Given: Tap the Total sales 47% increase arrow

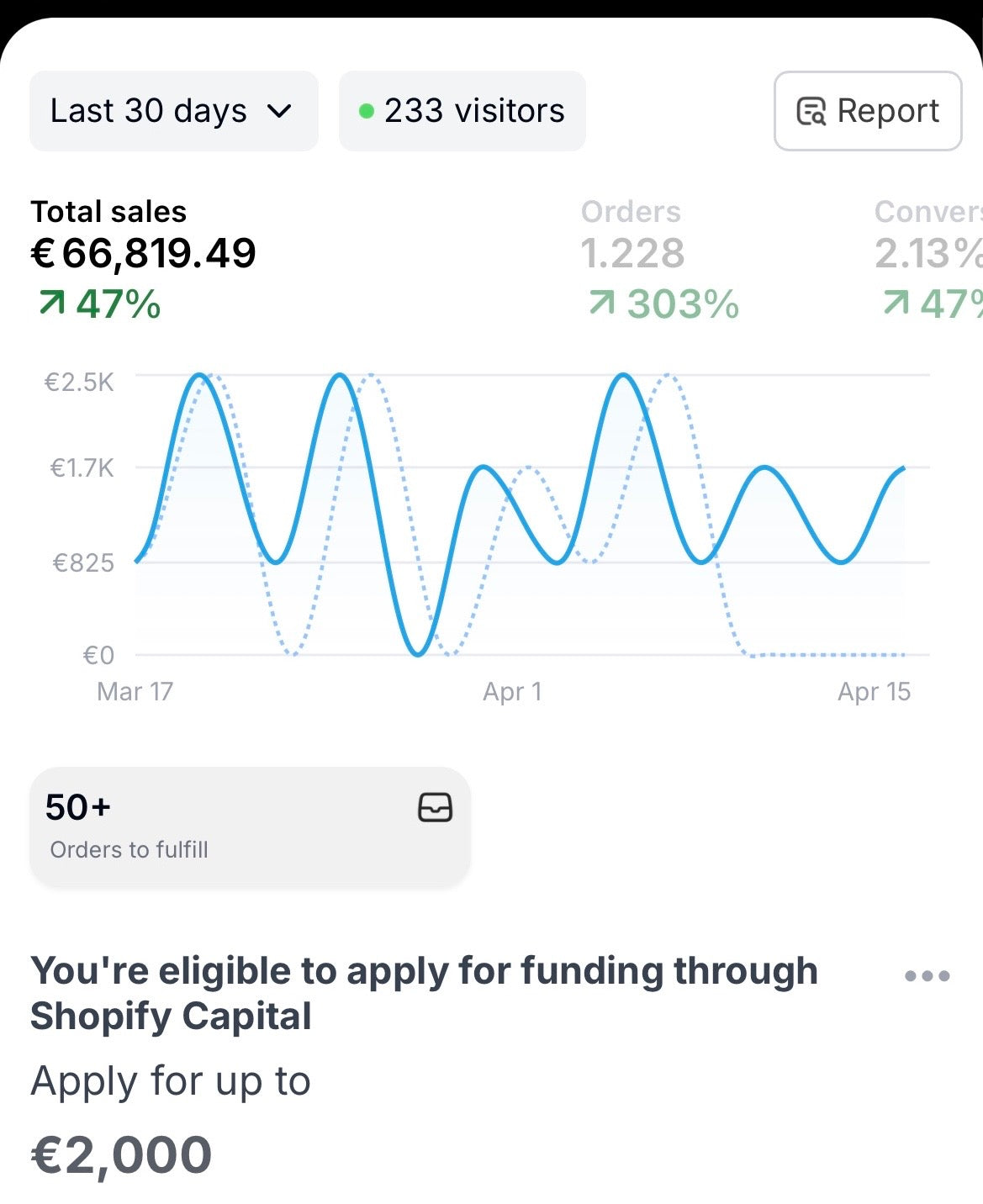Looking at the screenshot, I should click(52, 304).
